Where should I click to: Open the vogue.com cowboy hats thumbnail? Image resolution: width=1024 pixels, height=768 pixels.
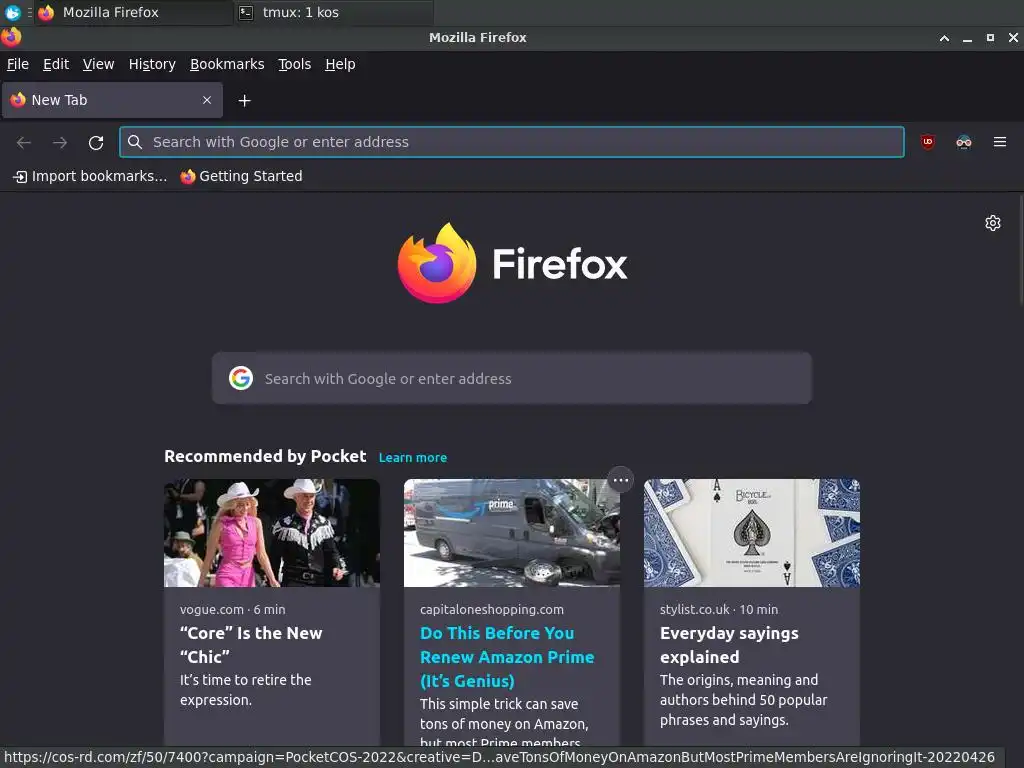[x=272, y=533]
